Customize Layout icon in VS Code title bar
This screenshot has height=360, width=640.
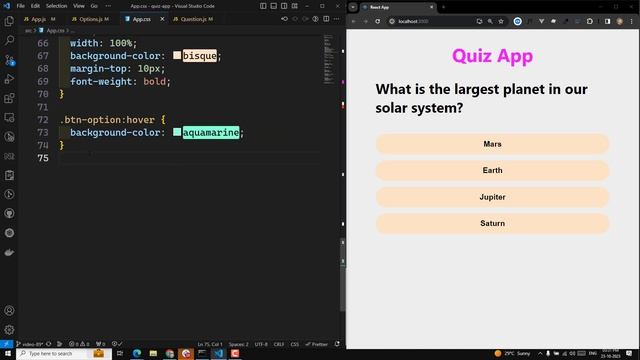point(294,6)
